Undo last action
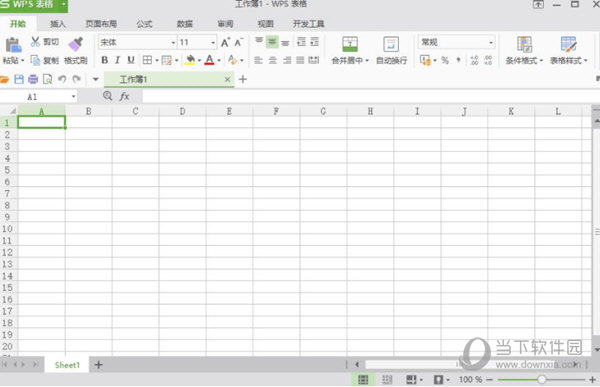Screen dimensions: 600x387 [62, 79]
